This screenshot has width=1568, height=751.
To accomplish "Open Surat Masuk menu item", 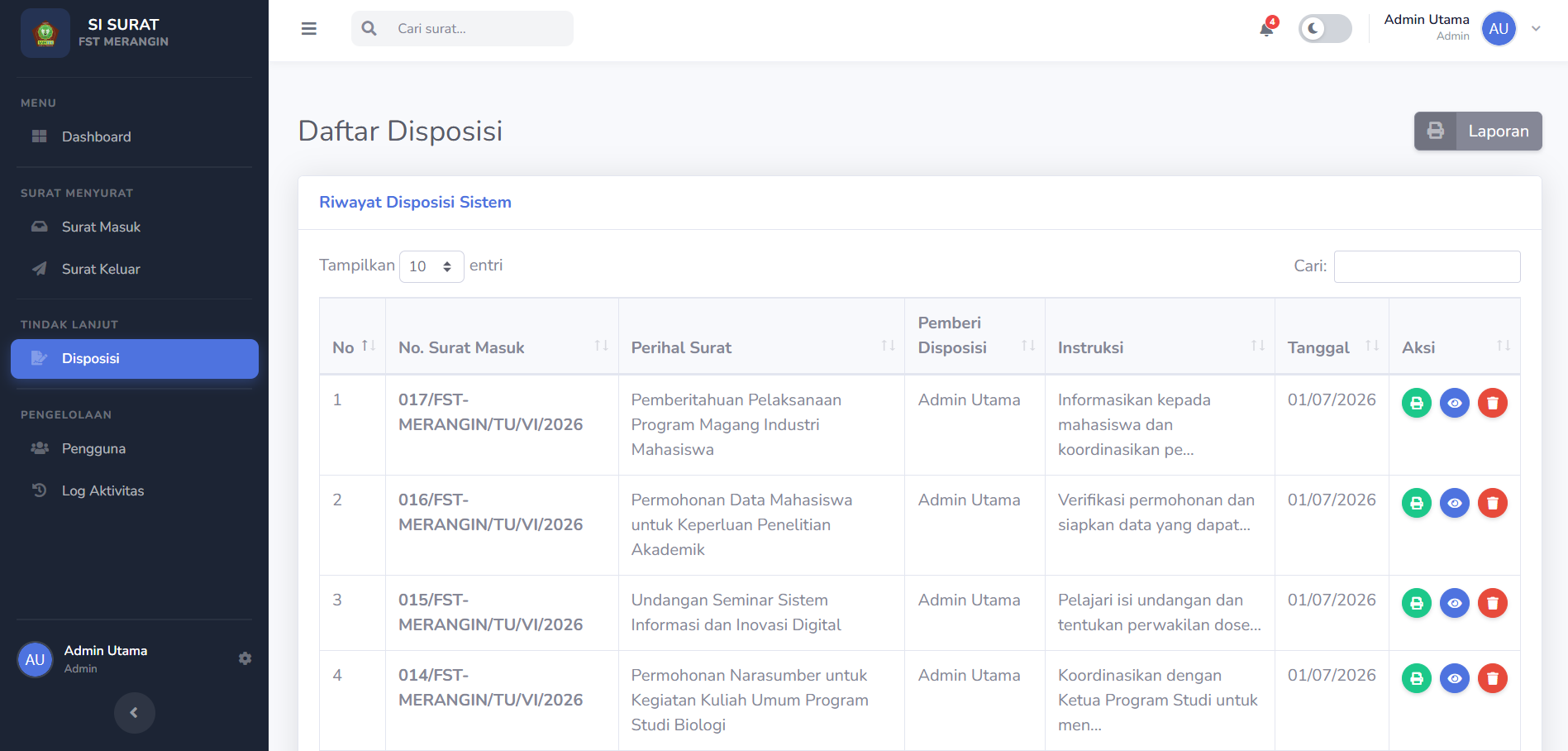I will pos(135,227).
